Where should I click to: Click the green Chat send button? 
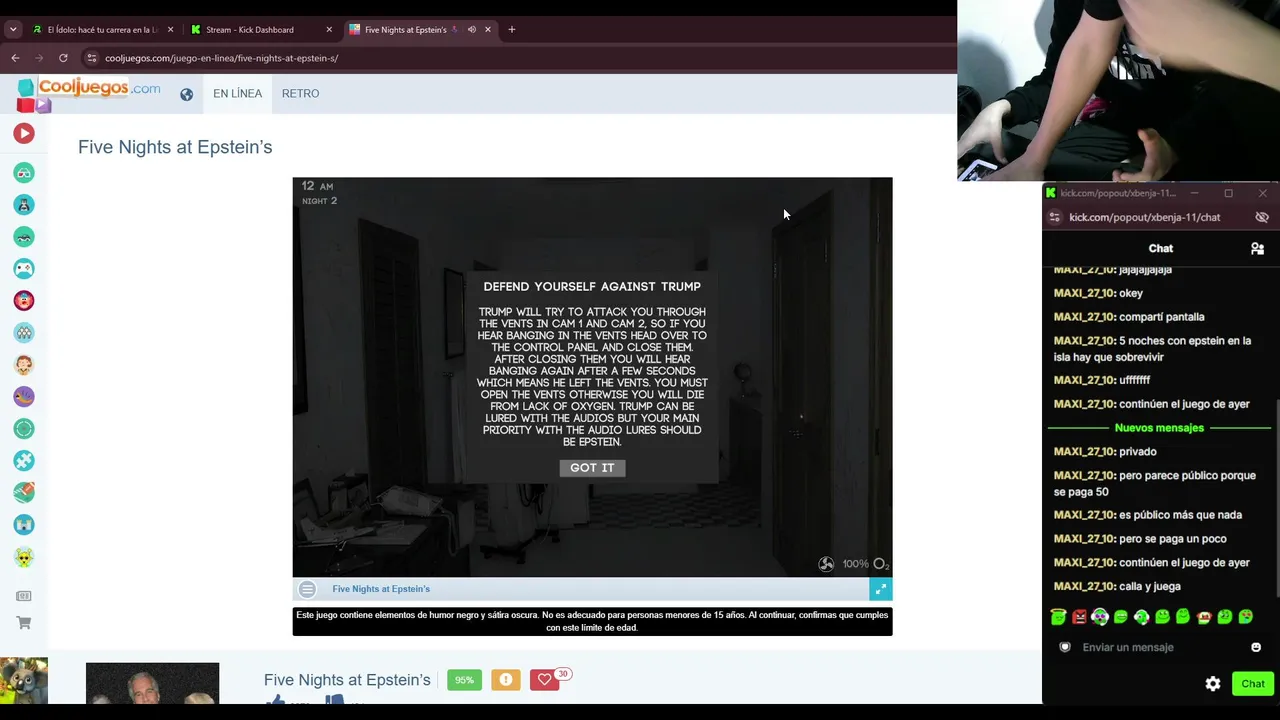coord(1253,684)
